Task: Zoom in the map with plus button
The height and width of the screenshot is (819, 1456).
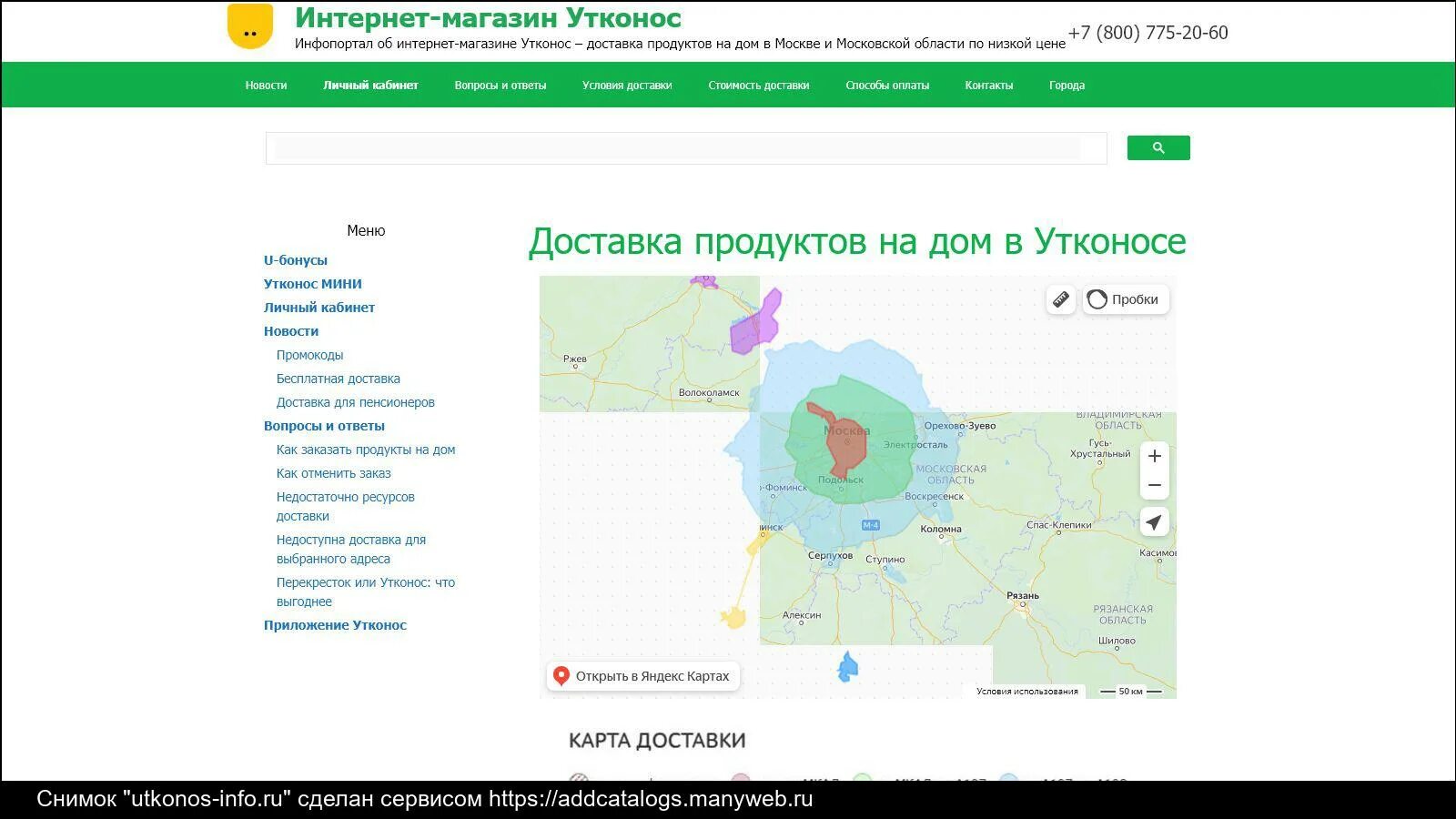Action: click(1155, 456)
